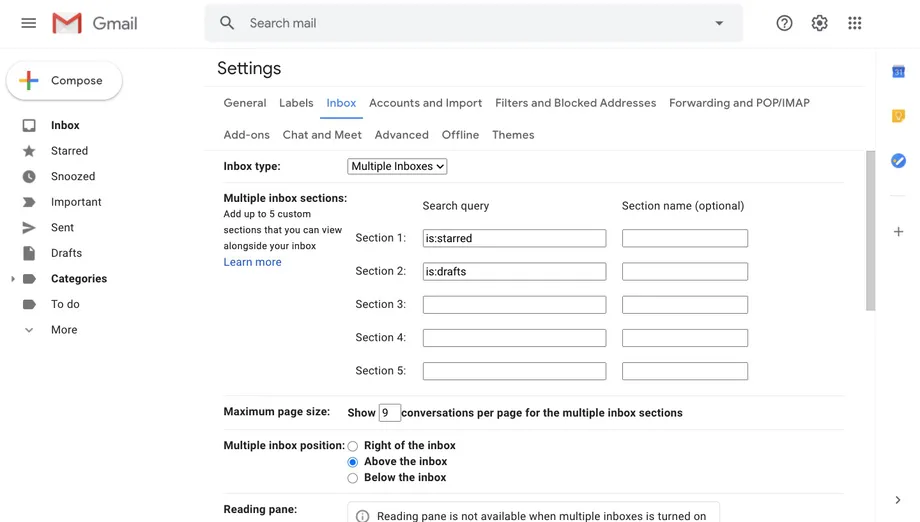920x522 pixels.
Task: Open Snoozed folder label
Action: [73, 177]
